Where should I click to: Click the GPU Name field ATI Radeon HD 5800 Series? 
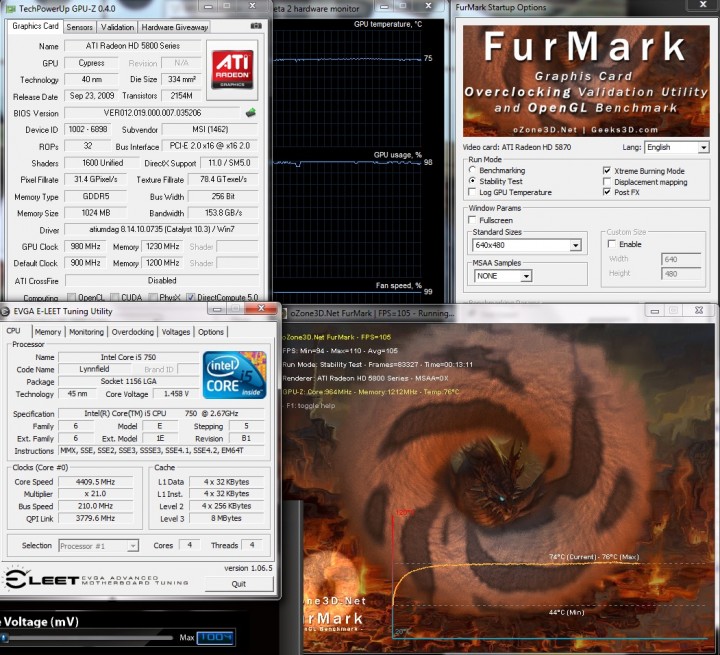tap(133, 46)
